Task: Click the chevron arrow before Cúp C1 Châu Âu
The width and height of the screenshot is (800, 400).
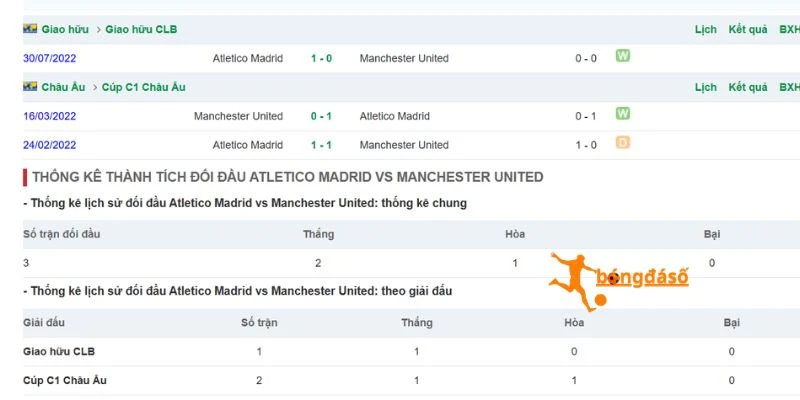Action: point(95,87)
